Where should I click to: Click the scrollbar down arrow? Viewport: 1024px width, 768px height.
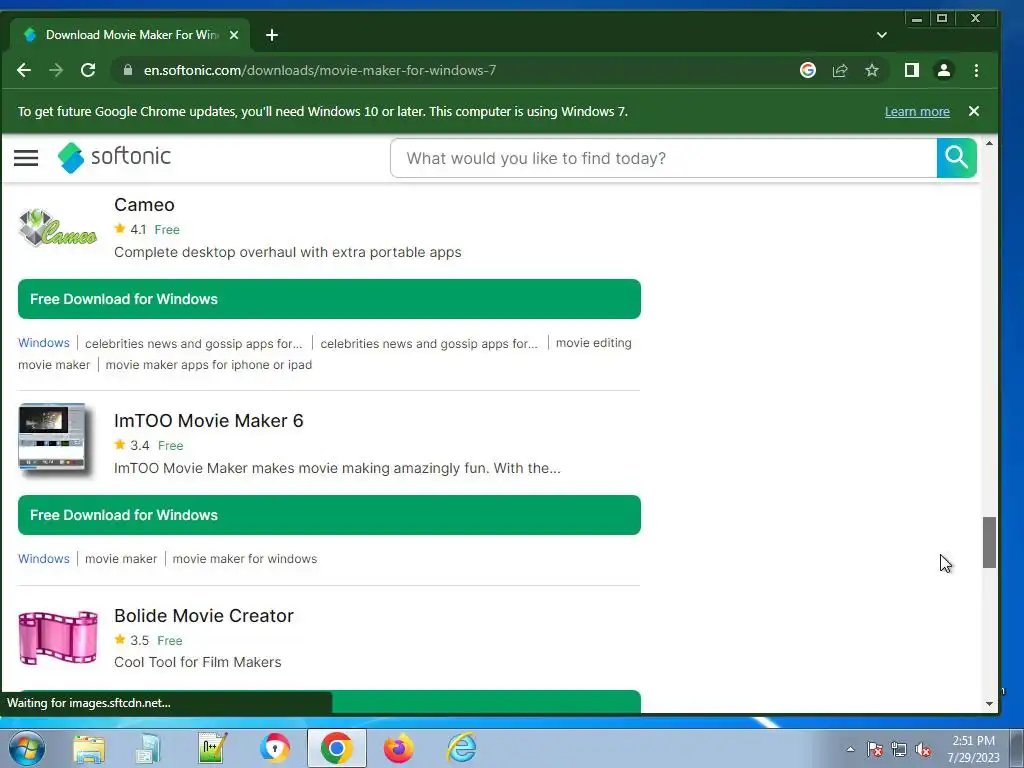[989, 704]
